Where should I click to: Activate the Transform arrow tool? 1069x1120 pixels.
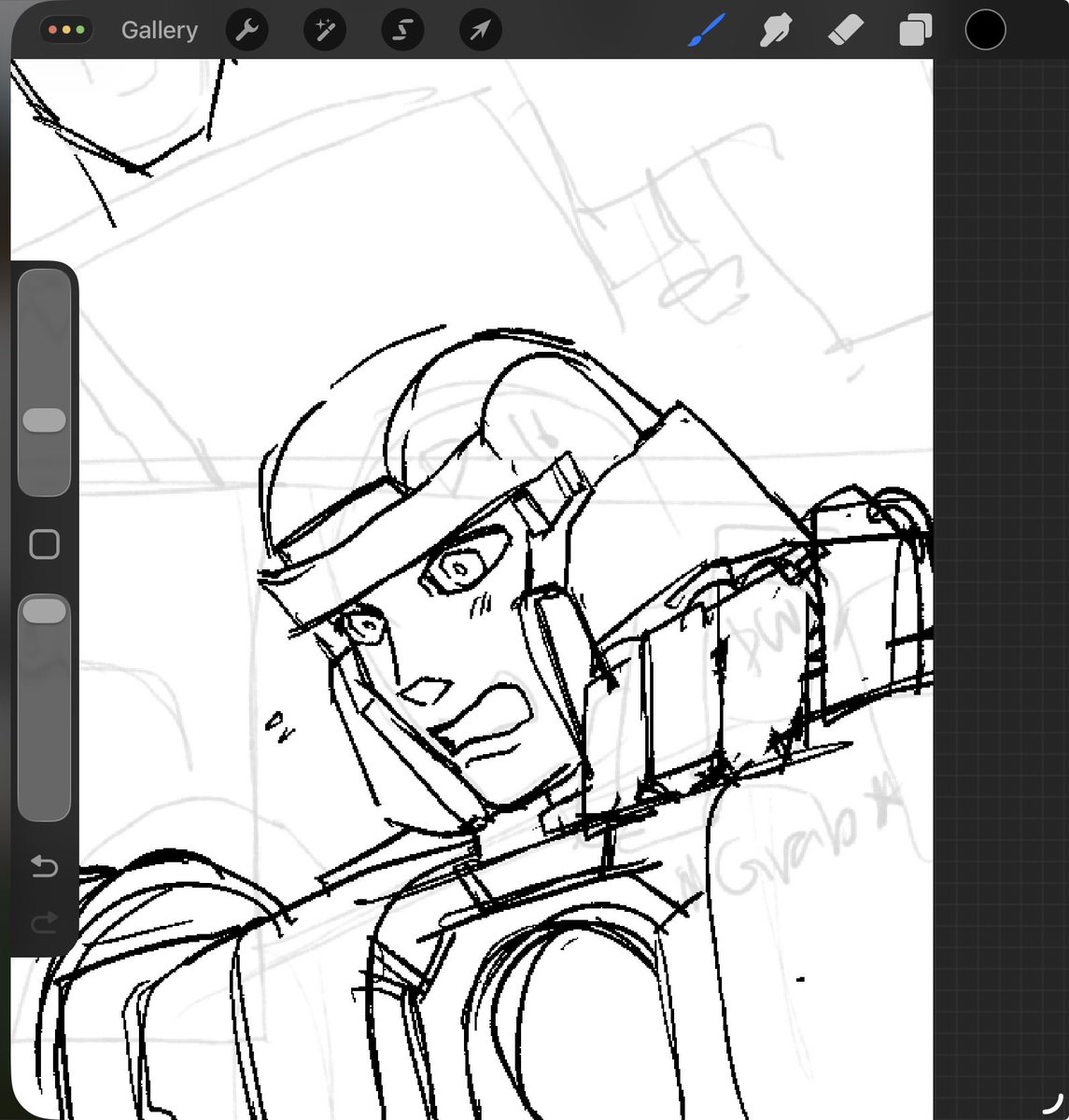[480, 30]
